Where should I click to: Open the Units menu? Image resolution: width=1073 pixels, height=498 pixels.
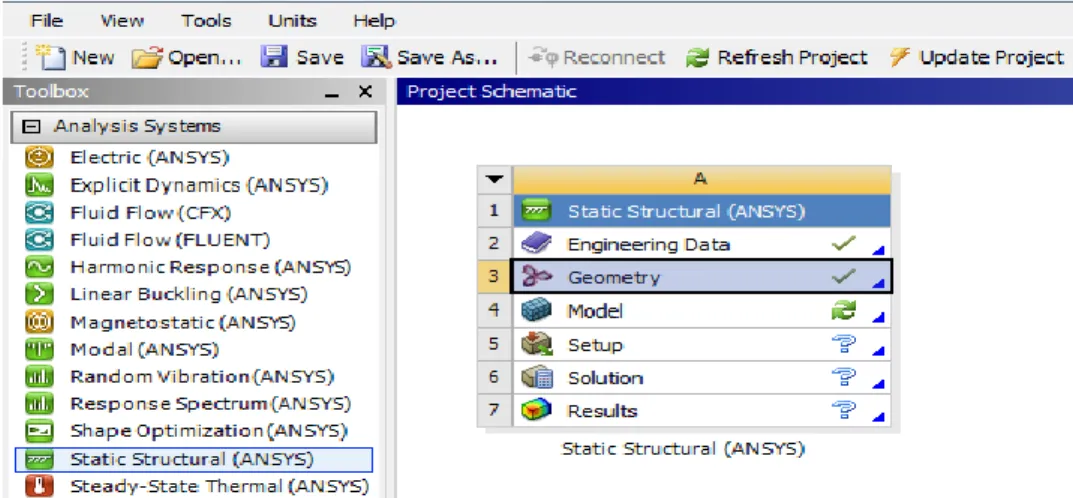(292, 21)
